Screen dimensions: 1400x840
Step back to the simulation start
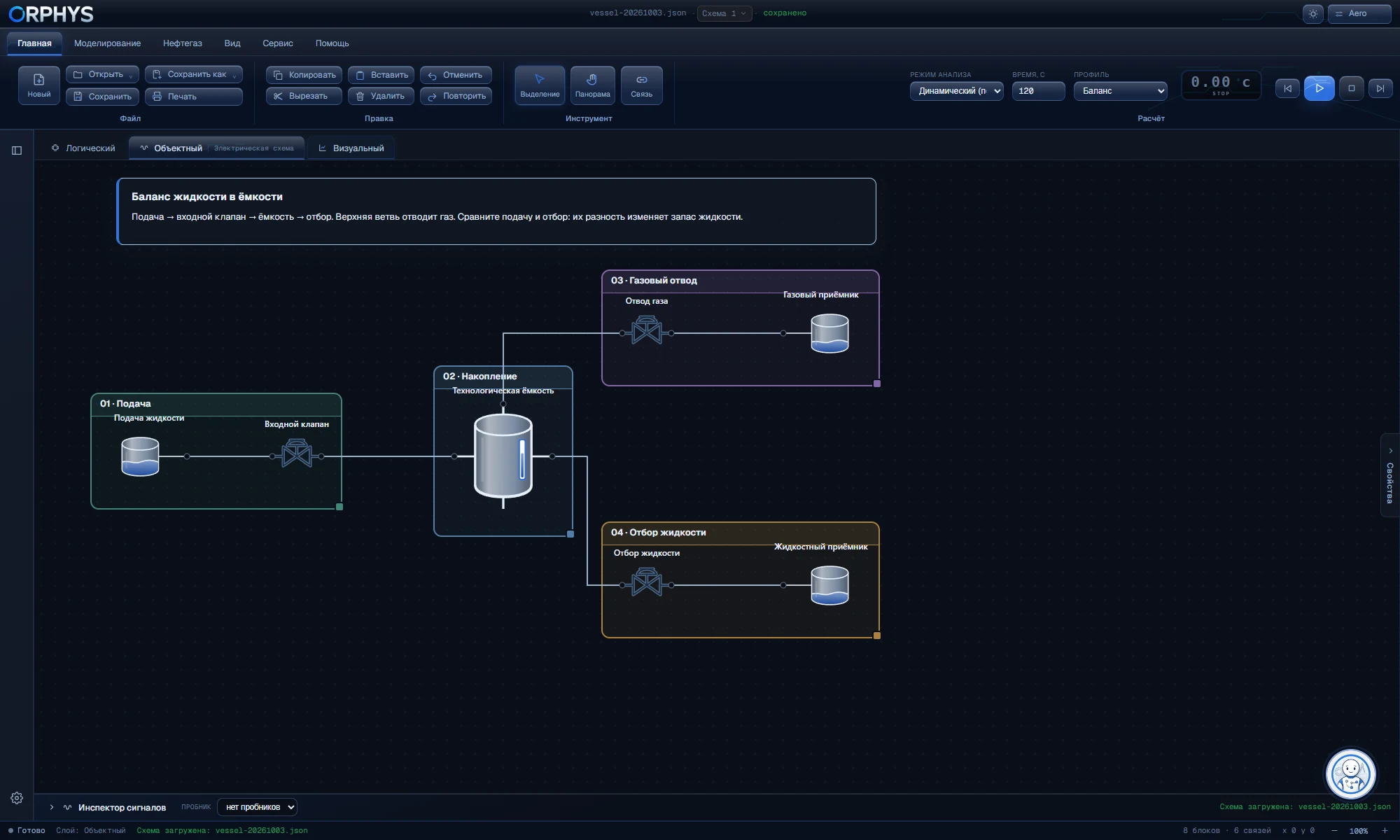click(x=1287, y=88)
